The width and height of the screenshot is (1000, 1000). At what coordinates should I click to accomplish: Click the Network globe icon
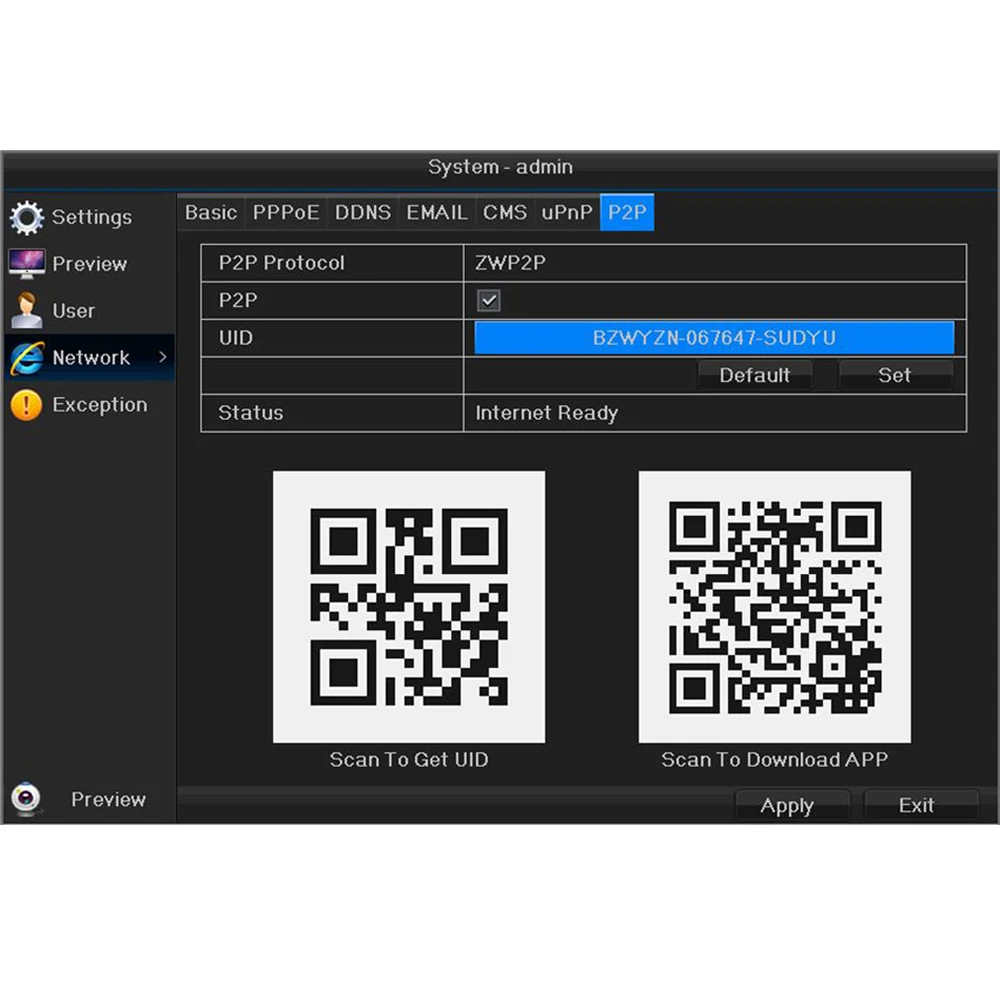click(27, 358)
